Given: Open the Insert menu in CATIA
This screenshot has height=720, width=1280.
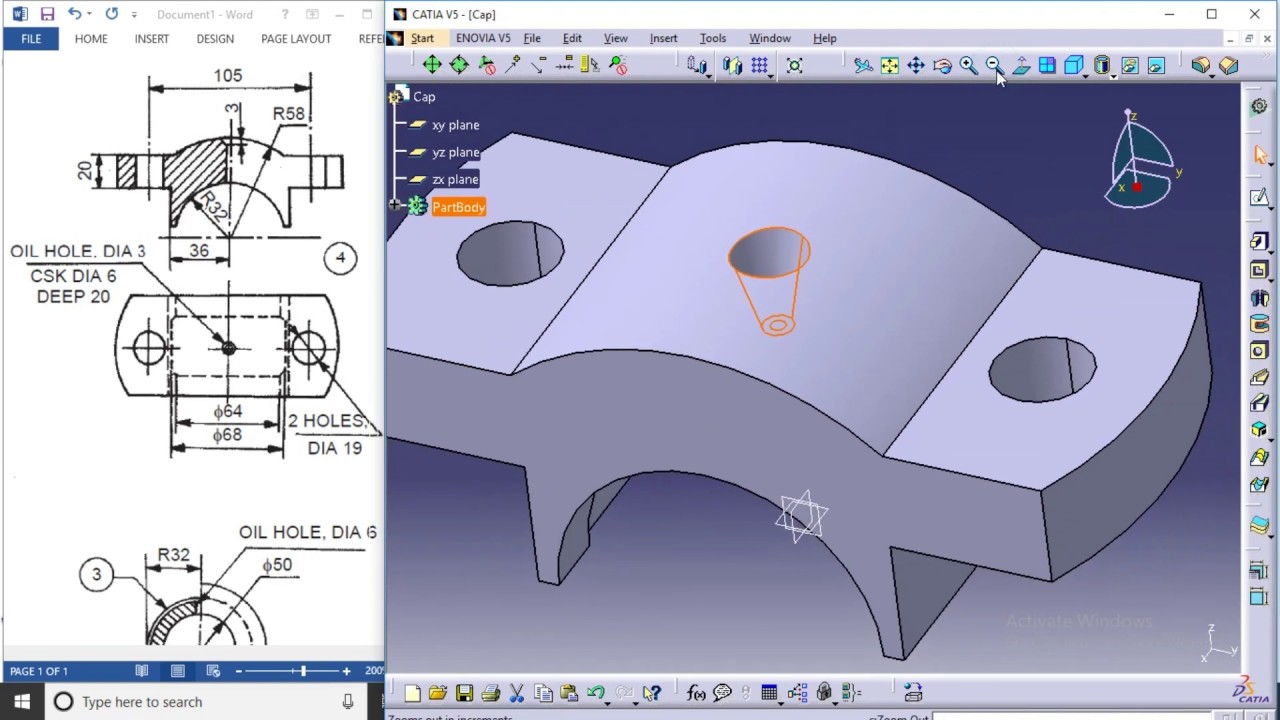Looking at the screenshot, I should click(663, 38).
